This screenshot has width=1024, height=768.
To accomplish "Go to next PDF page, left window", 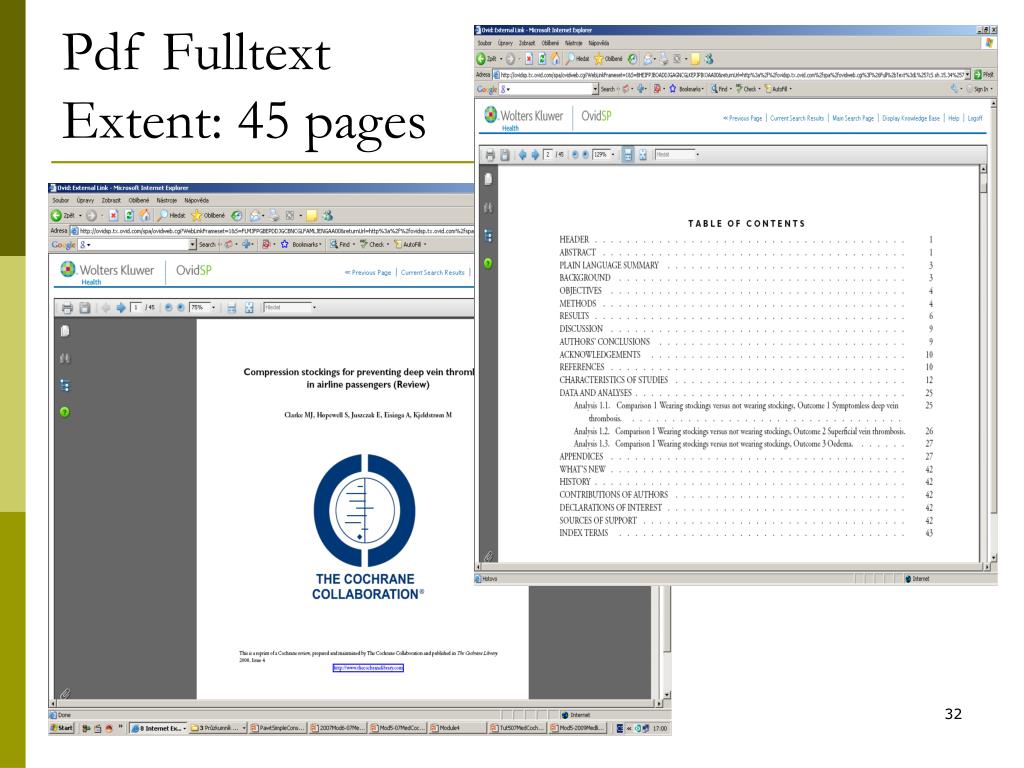I will [121, 308].
